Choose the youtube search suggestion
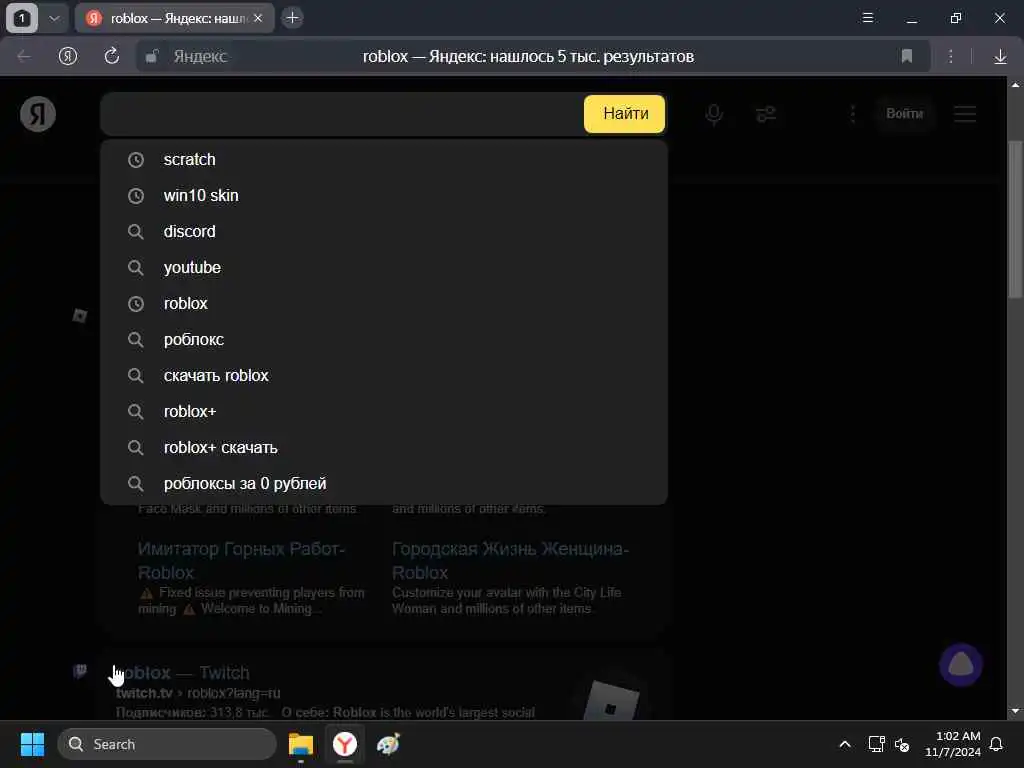 tap(384, 267)
